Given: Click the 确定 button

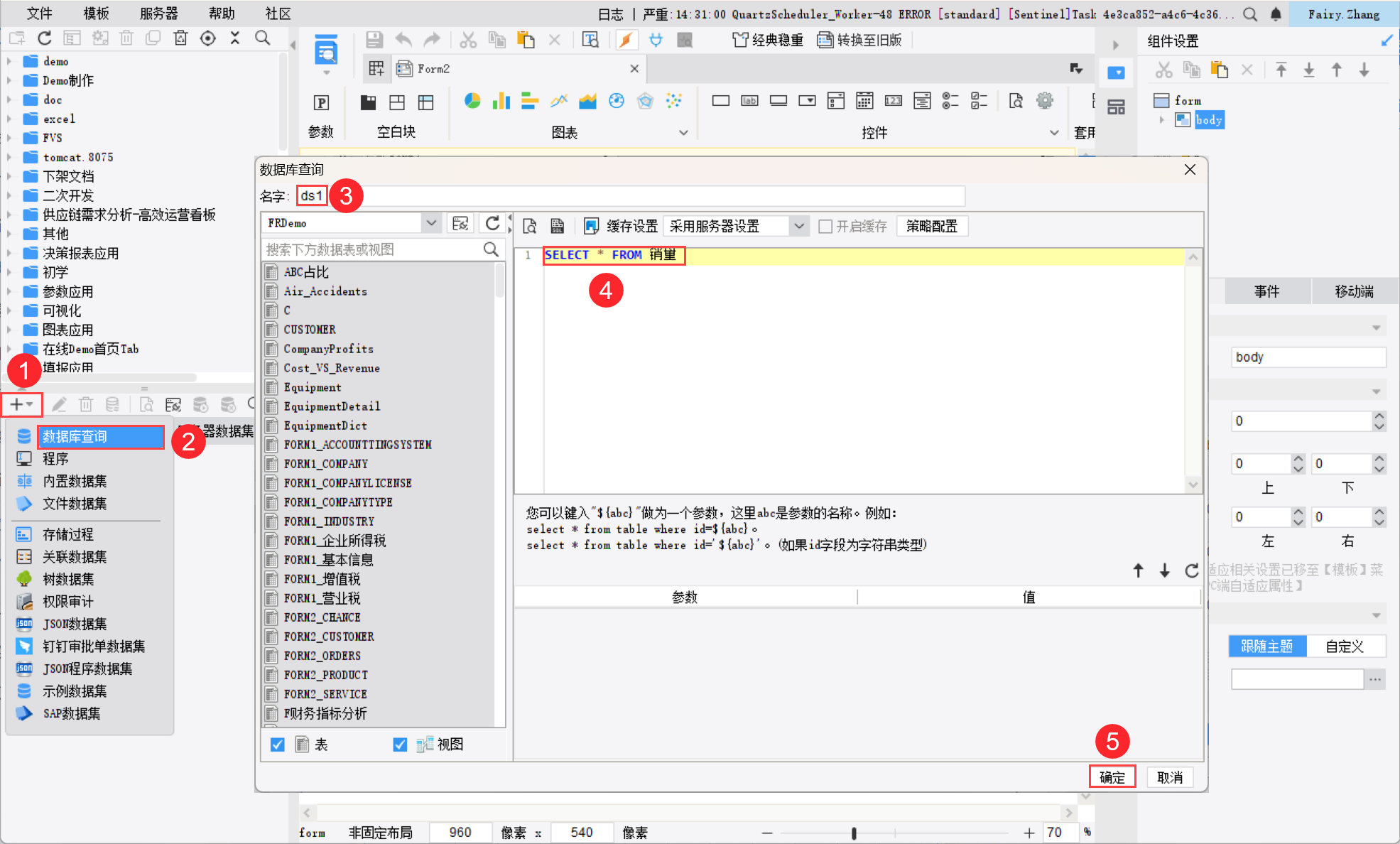Looking at the screenshot, I should click(1112, 777).
